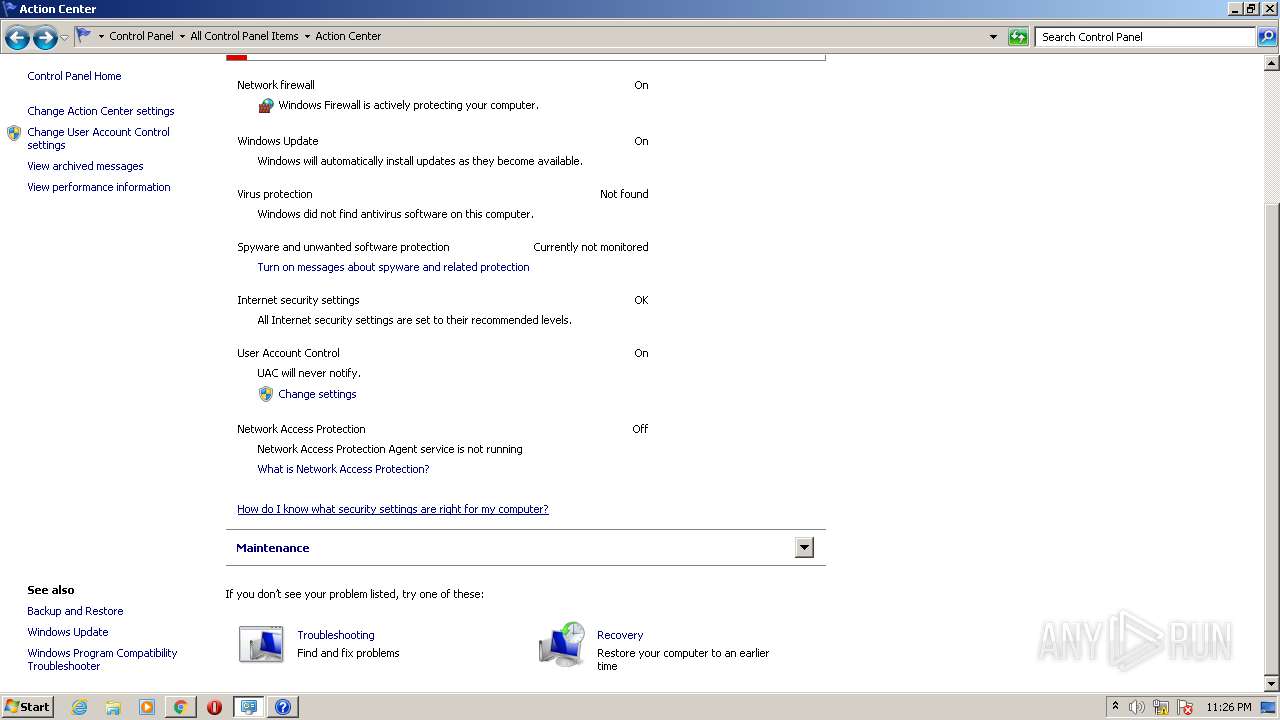
Task: Click the clock showing 11:26 PM
Action: 1229,707
